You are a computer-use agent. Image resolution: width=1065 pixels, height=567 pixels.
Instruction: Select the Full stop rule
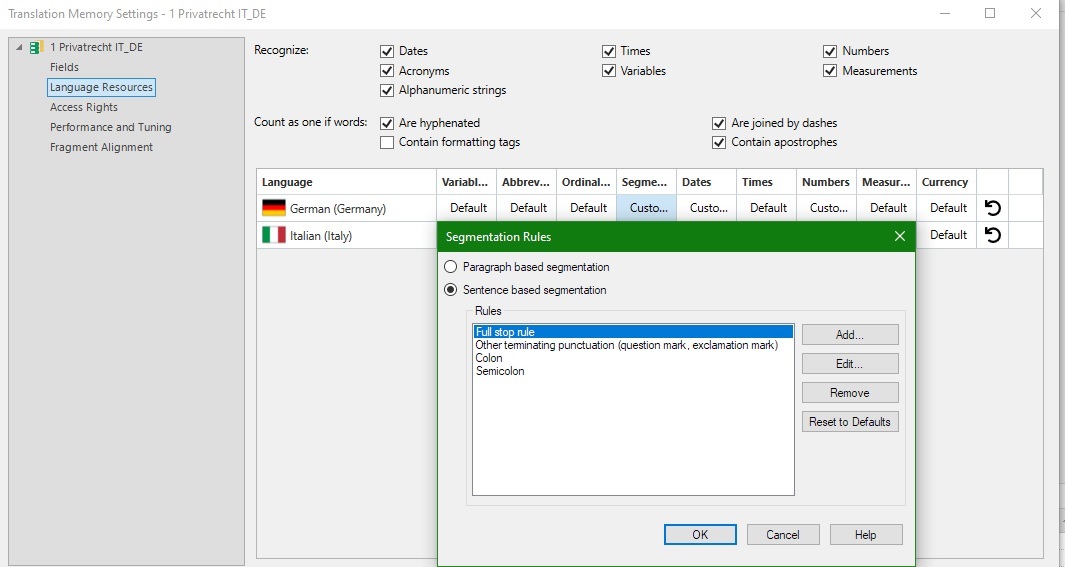(x=633, y=332)
